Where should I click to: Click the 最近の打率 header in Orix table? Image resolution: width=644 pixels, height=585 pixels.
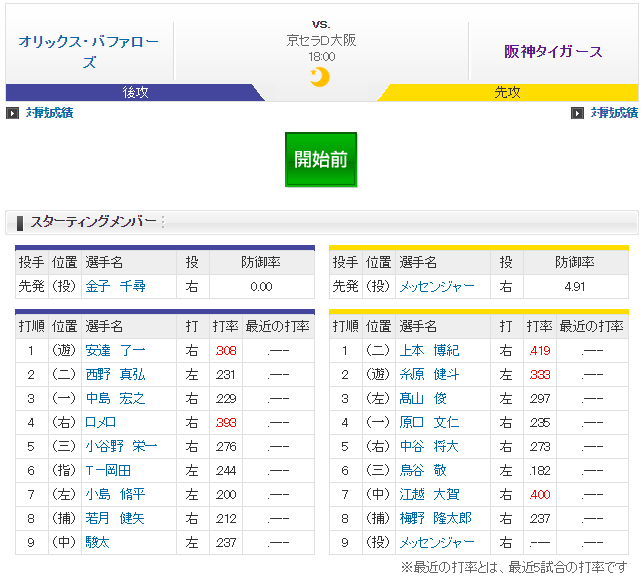[x=278, y=327]
